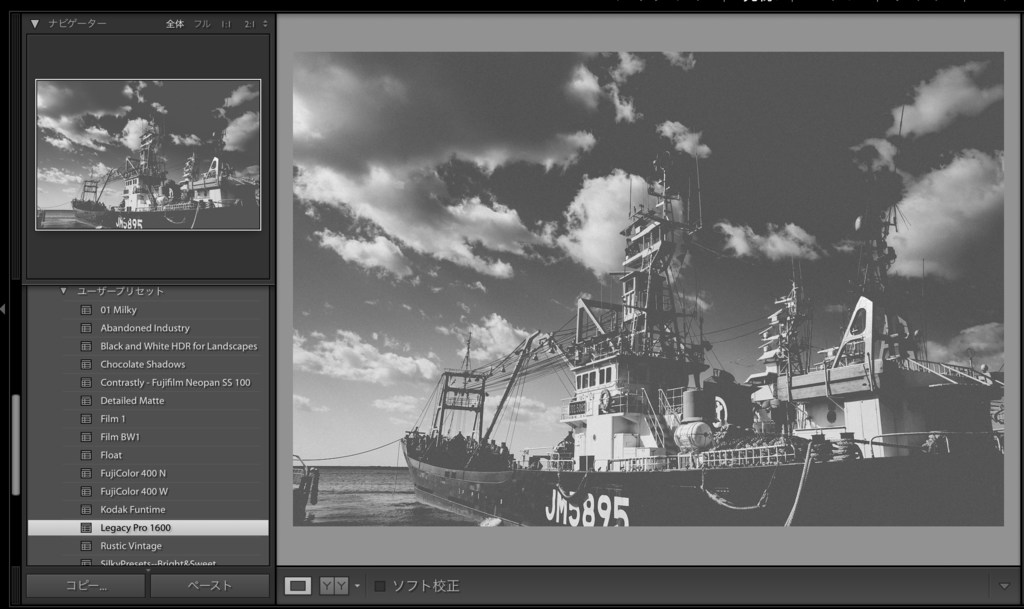Set navigator zoom to 全体
The width and height of the screenshot is (1024, 609).
coord(174,24)
